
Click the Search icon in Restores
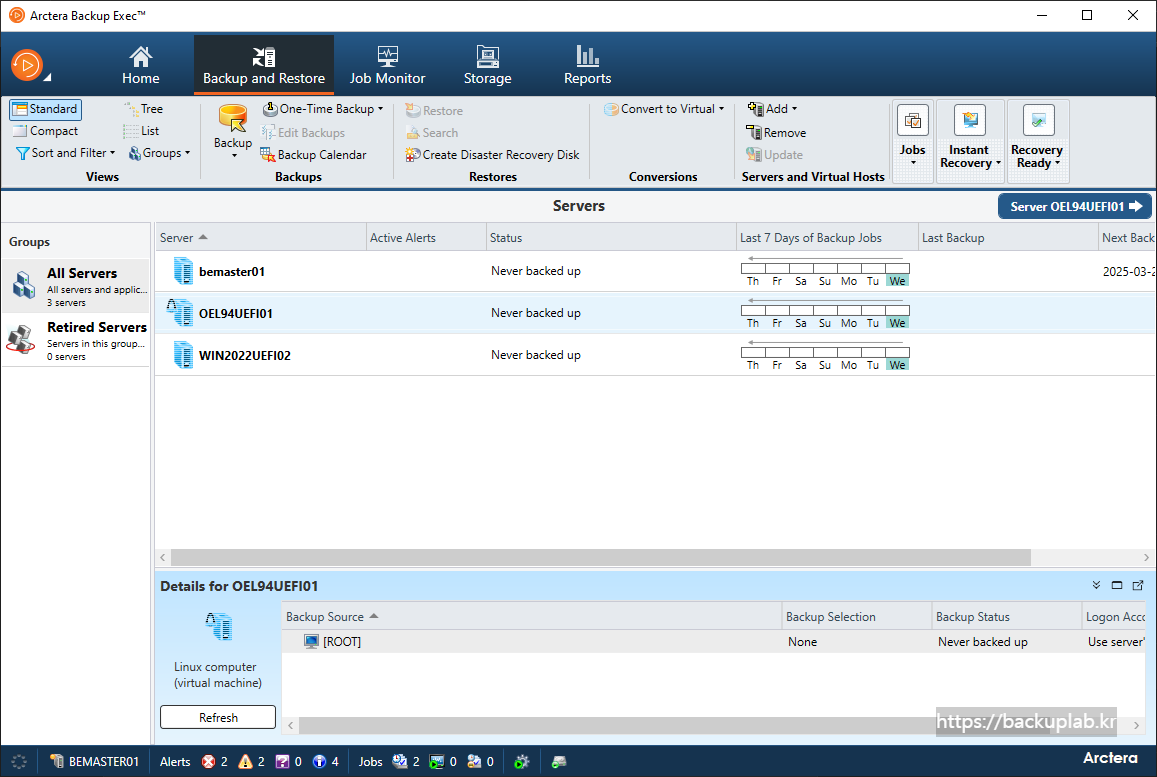tap(412, 133)
